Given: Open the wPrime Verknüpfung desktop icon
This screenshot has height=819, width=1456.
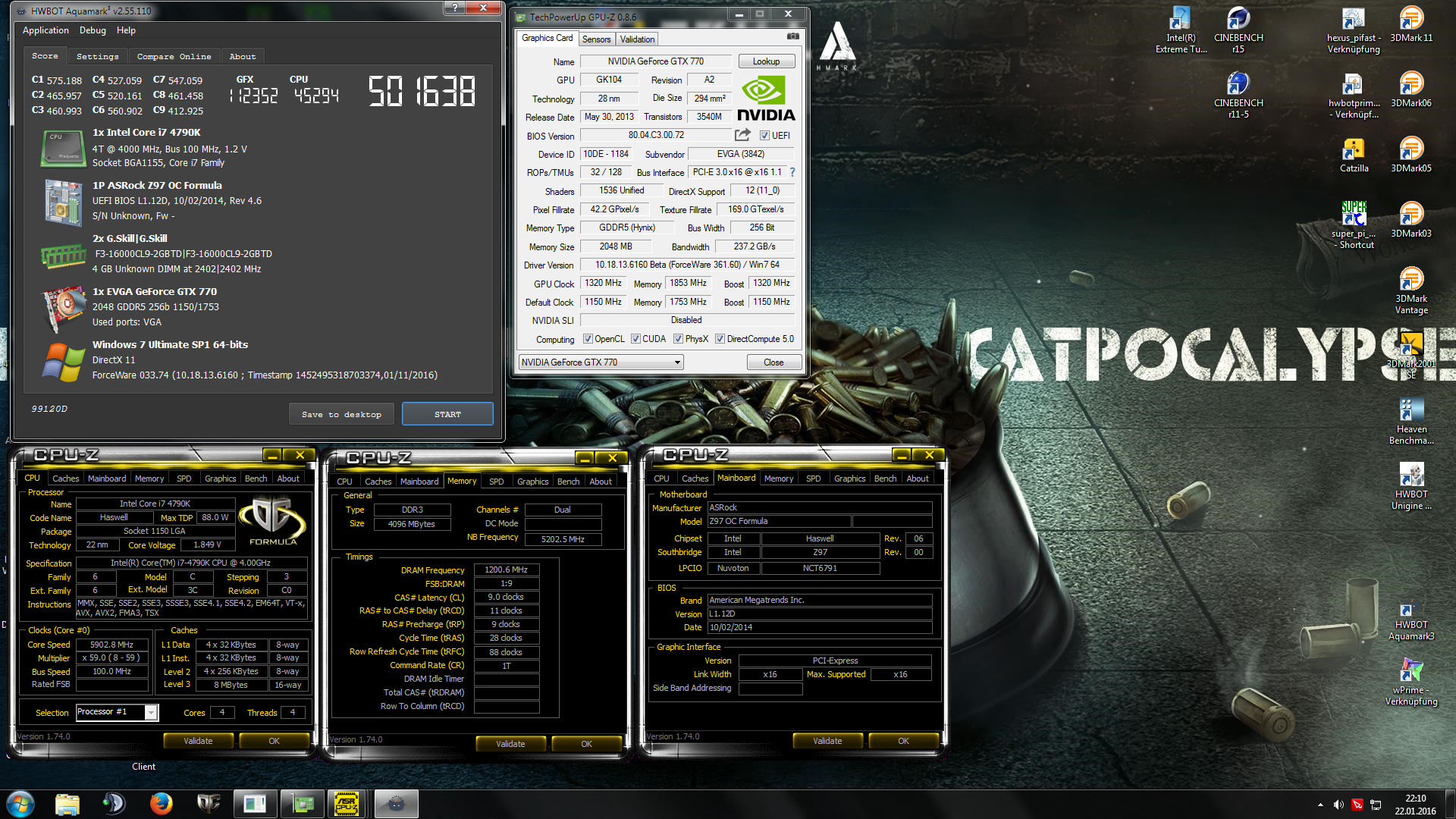Looking at the screenshot, I should [1411, 682].
